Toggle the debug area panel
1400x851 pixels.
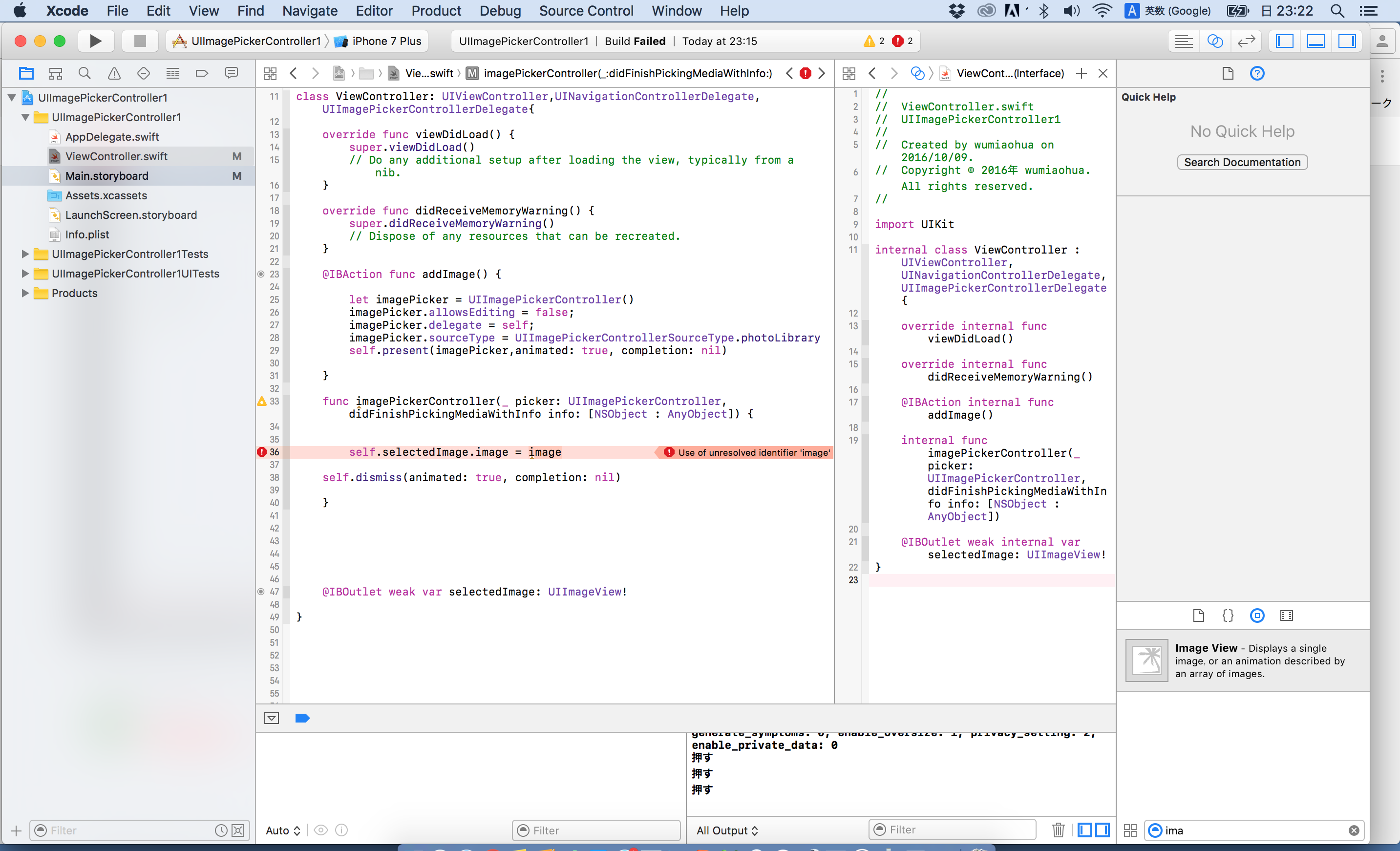pos(1315,41)
